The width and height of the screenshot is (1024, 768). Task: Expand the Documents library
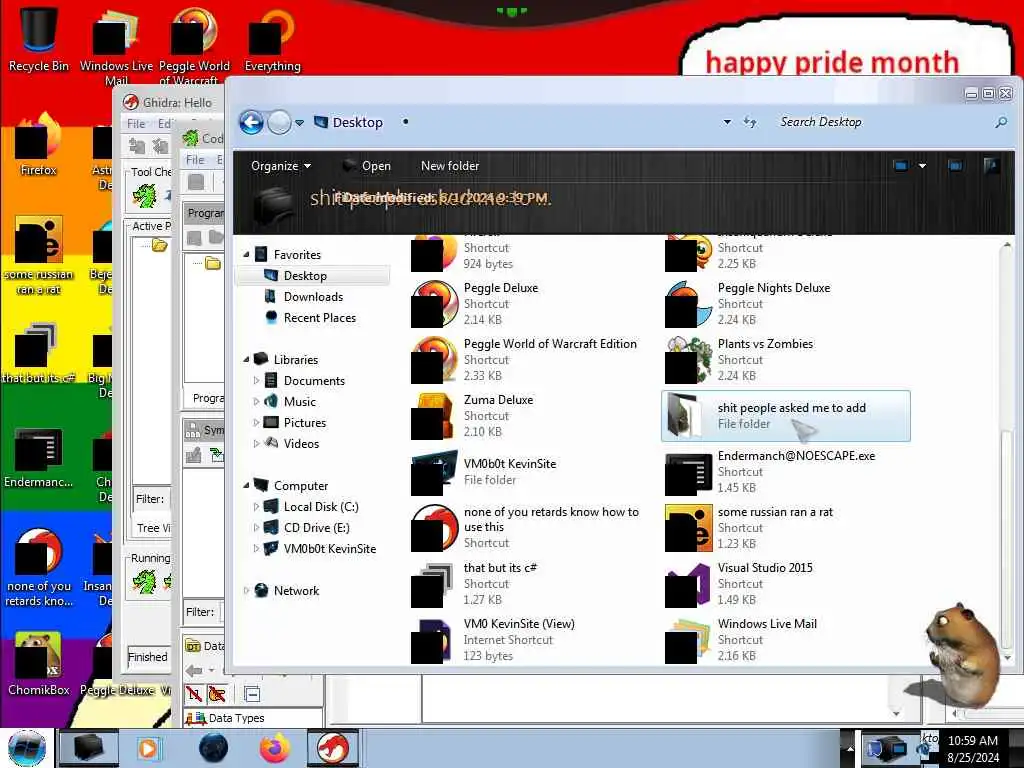coord(256,381)
